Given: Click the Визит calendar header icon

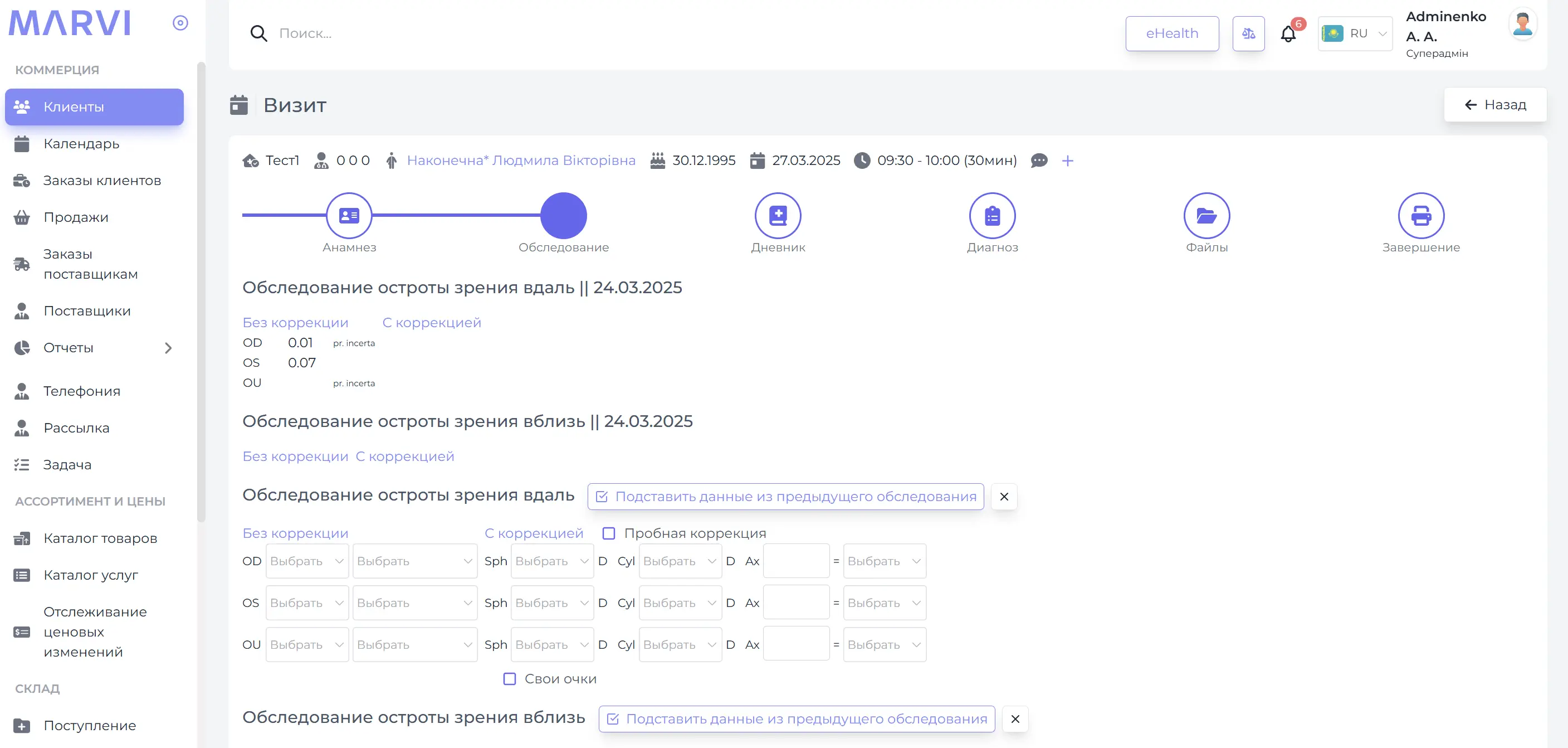Looking at the screenshot, I should pyautogui.click(x=238, y=105).
